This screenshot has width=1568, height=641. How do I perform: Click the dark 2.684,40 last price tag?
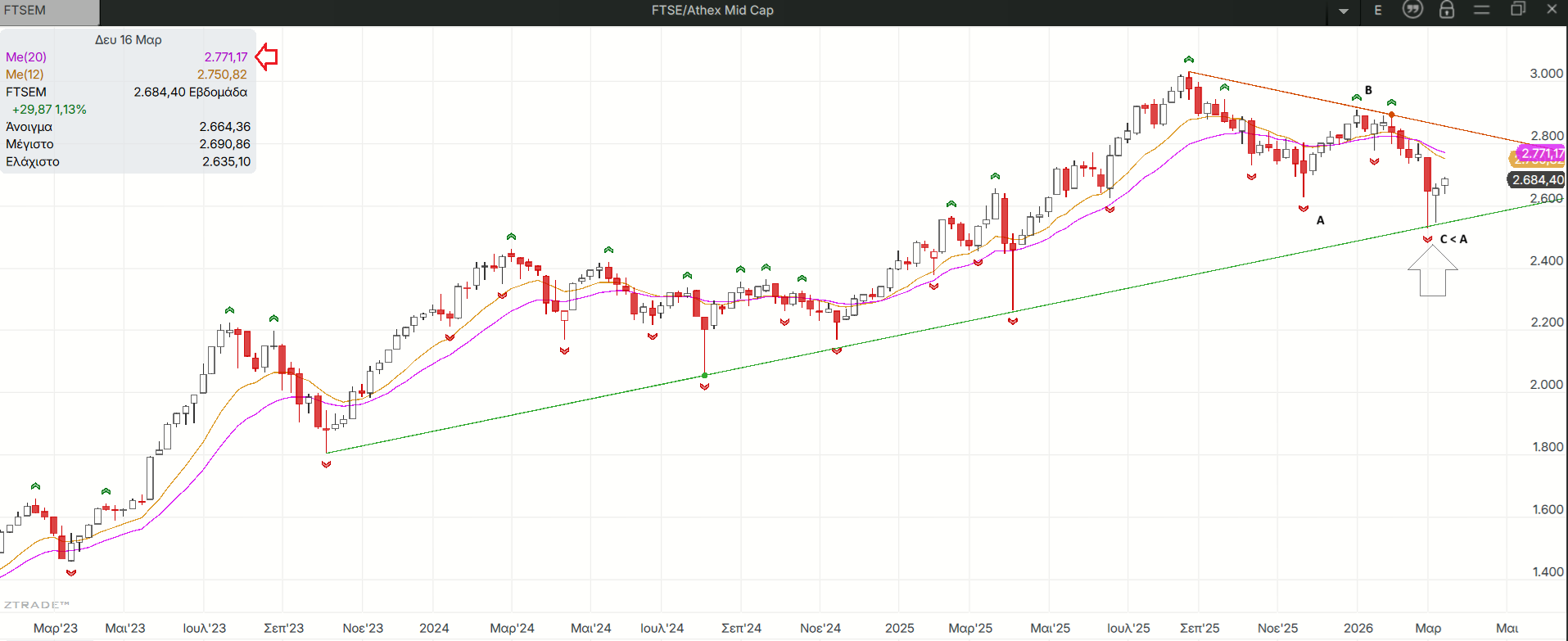1537,180
